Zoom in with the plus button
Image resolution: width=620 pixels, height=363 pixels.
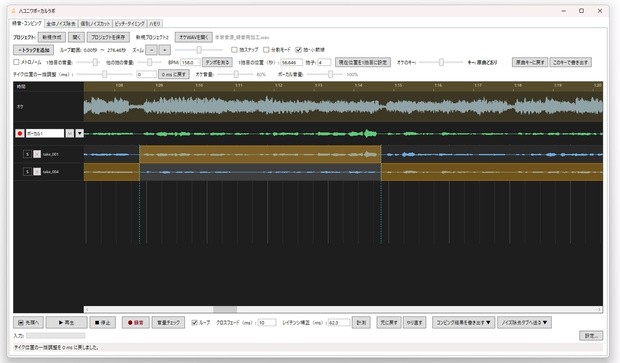click(164, 50)
